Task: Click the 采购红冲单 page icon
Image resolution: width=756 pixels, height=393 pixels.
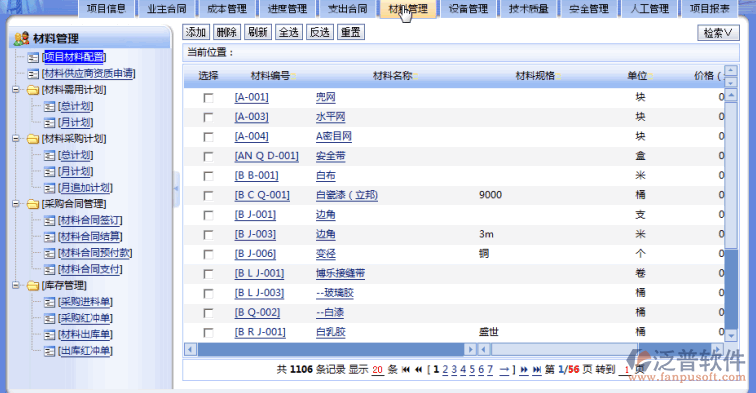Action: point(49,319)
